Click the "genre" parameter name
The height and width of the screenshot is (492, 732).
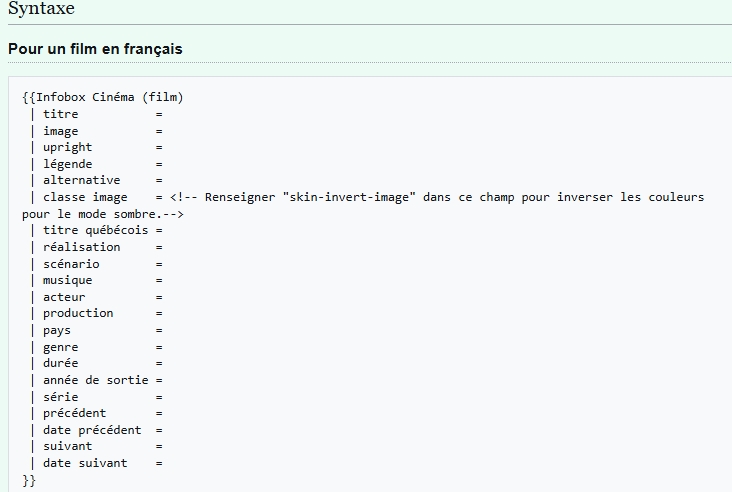tap(60, 347)
